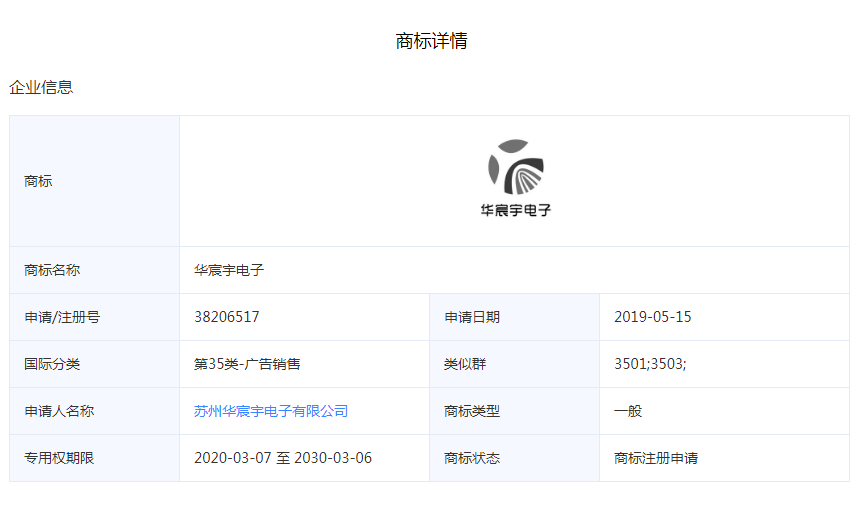Select the 国际分类 label cell
This screenshot has width=860, height=510.
point(52,364)
